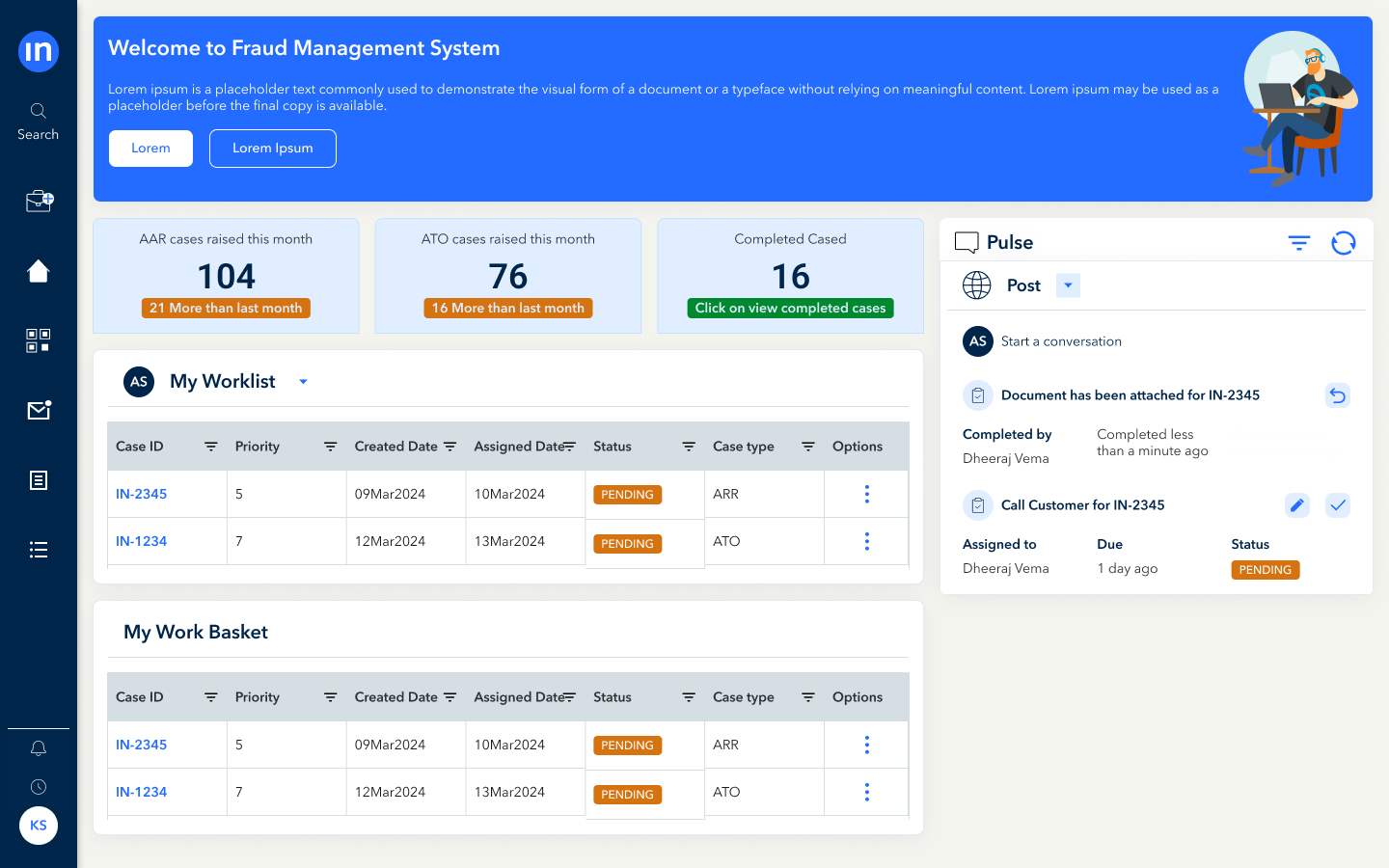Click on view completed cases green badge
The width and height of the screenshot is (1389, 868).
click(790, 309)
